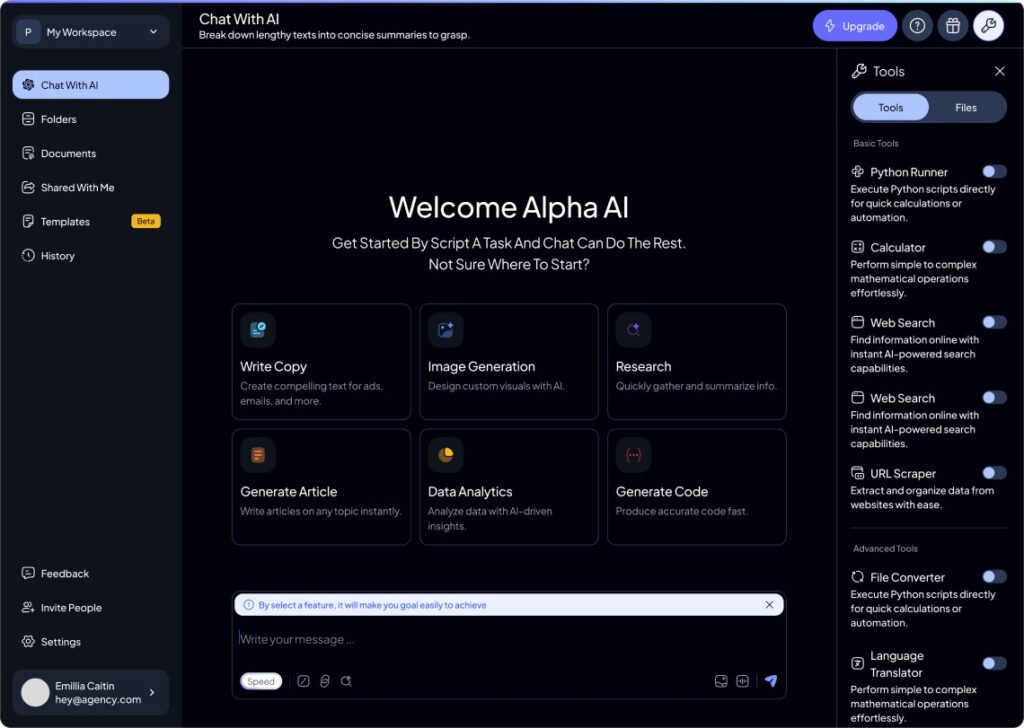This screenshot has height=728, width=1024.
Task: Click the Data Analytics pie chart icon
Action: [445, 455]
